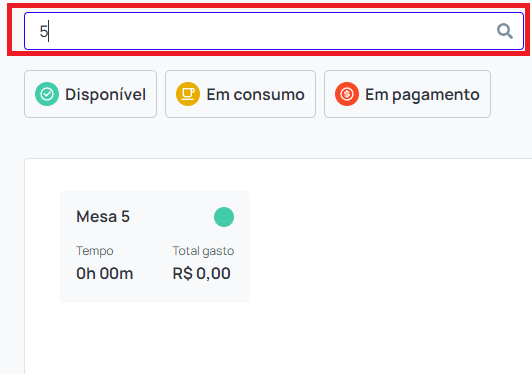This screenshot has width=532, height=374.
Task: Click empty area of the tables panel
Action: (390, 265)
